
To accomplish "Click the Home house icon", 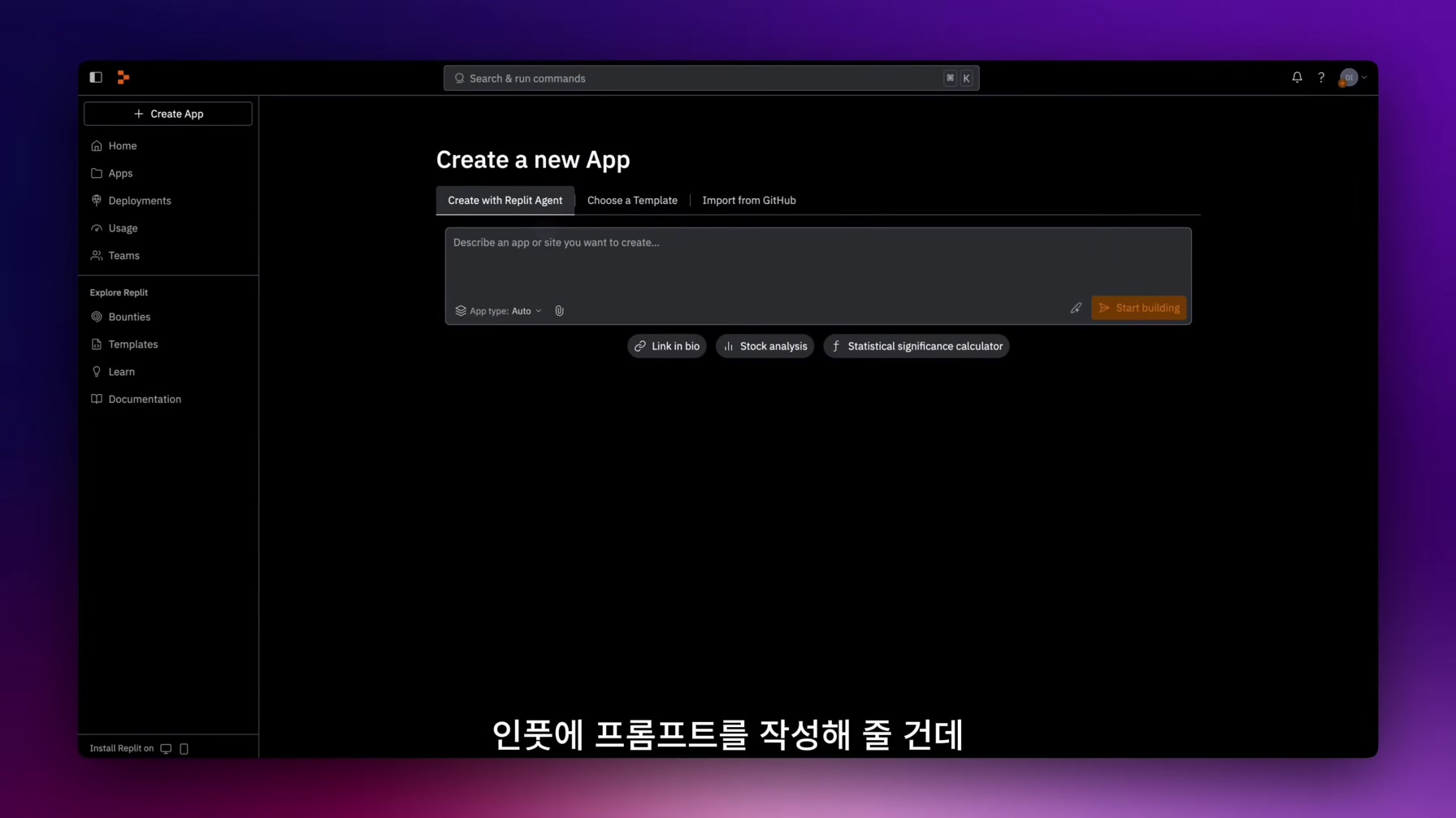I will point(97,145).
